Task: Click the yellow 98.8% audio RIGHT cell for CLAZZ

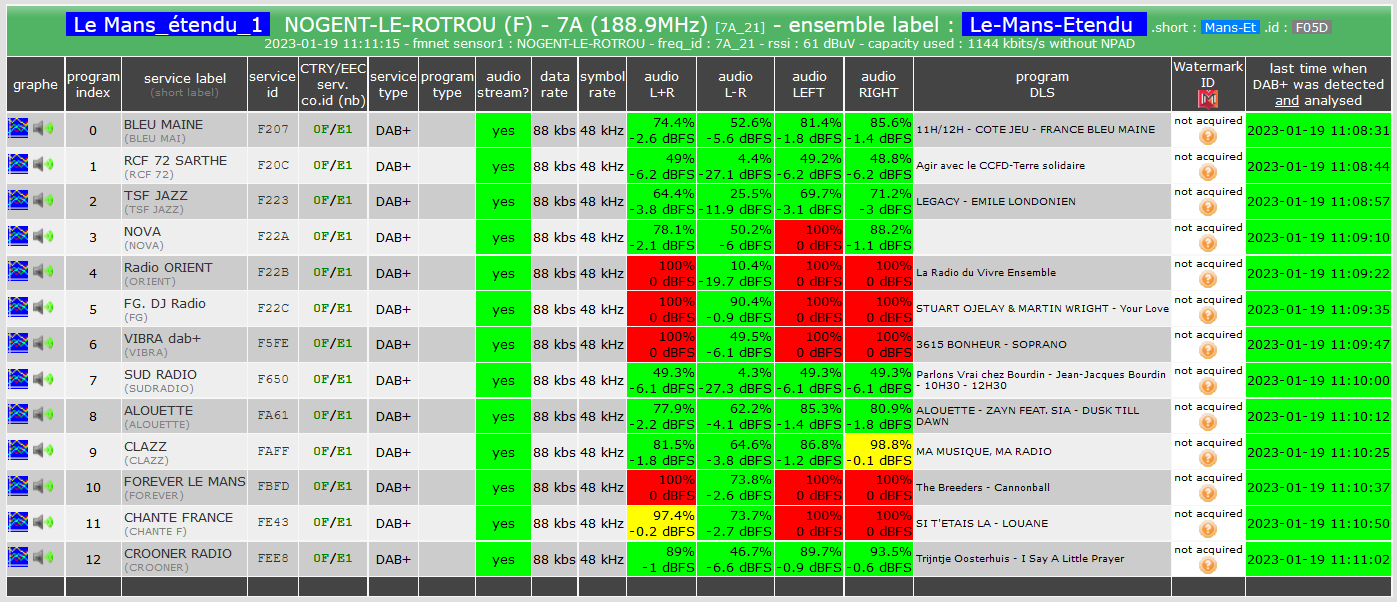Action: coord(878,451)
